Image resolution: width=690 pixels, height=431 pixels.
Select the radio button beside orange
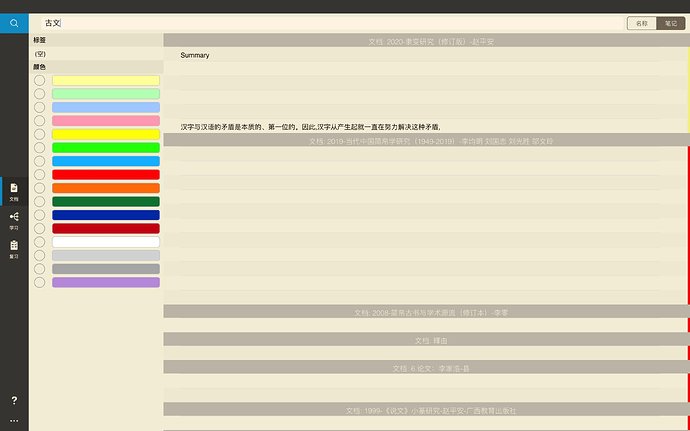40,188
